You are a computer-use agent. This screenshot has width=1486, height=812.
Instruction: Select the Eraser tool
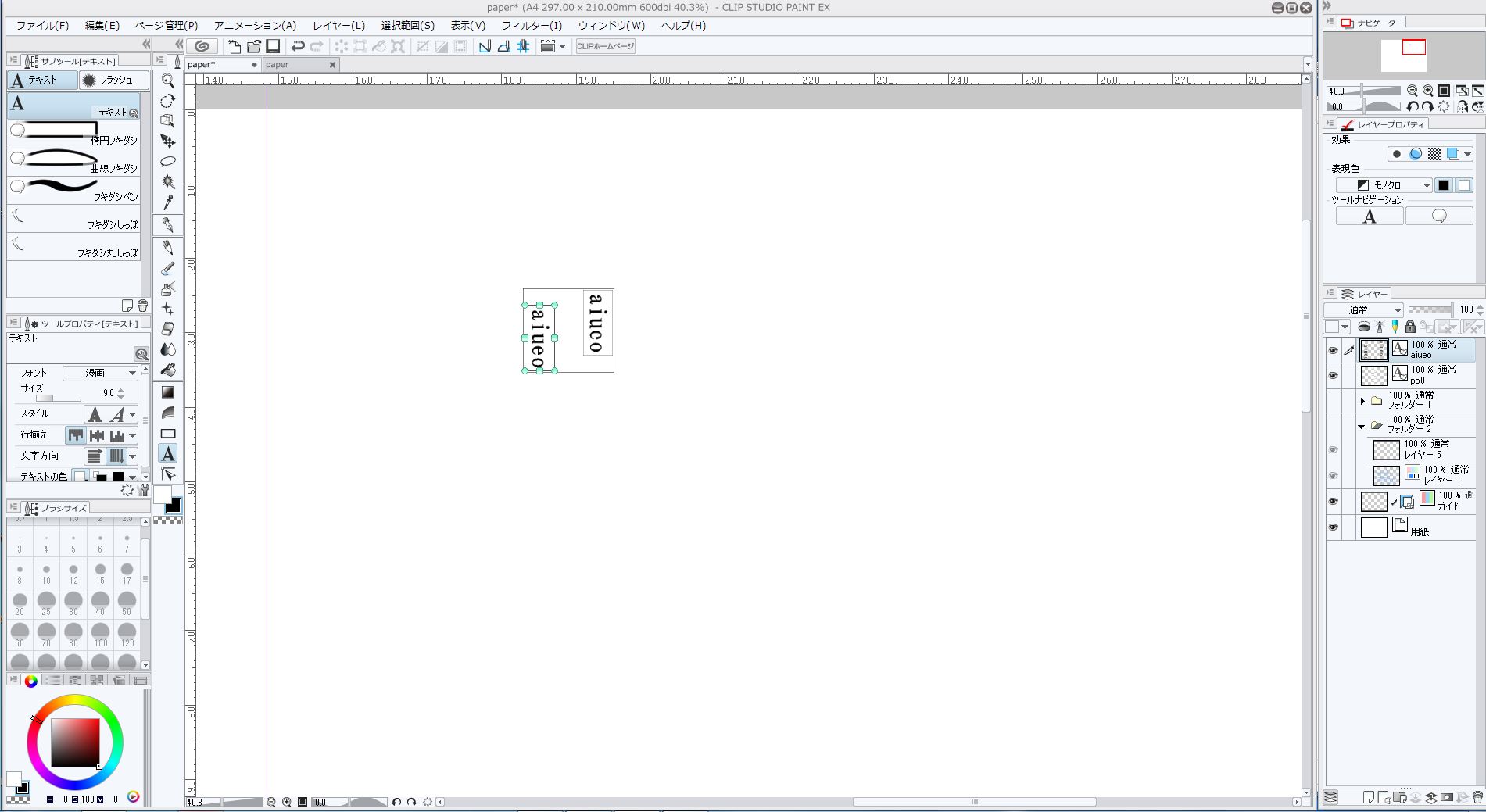(x=167, y=329)
